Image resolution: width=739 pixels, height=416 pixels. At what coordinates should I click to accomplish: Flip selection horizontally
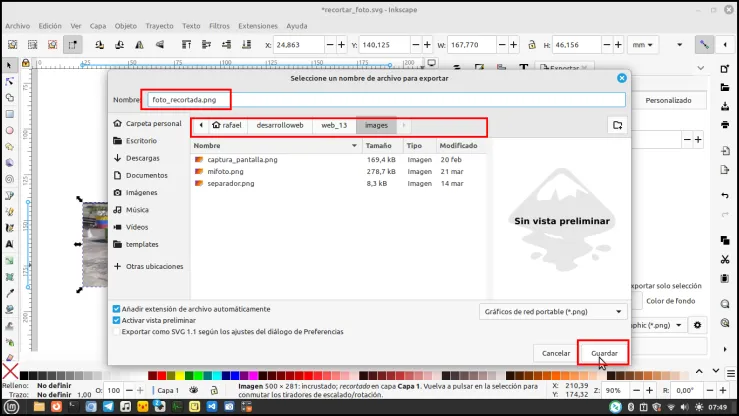140,45
